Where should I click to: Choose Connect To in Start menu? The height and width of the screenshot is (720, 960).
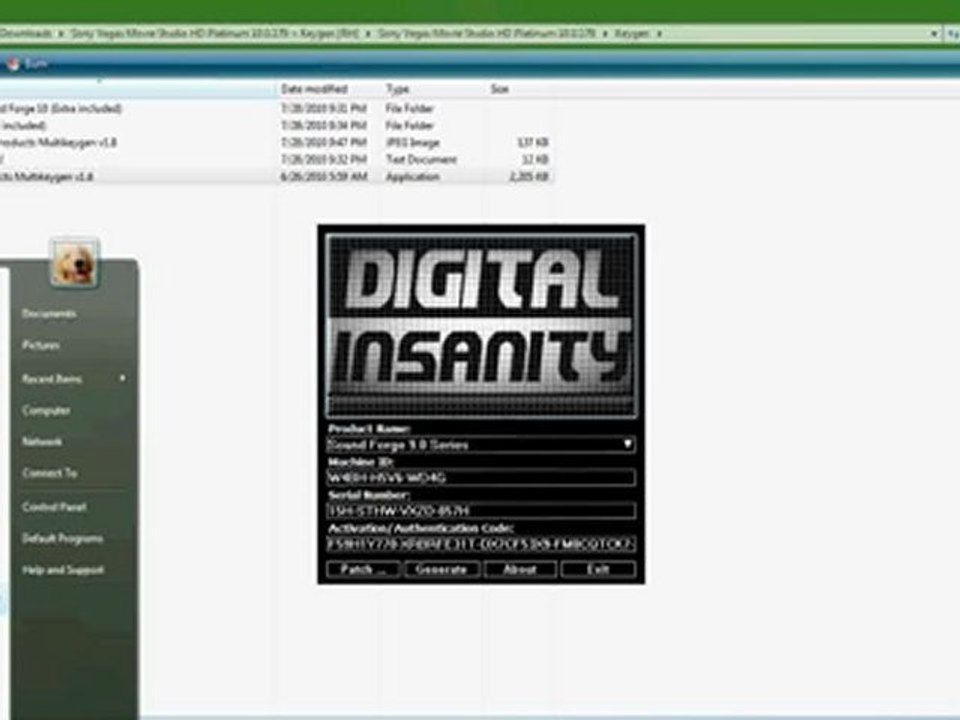(x=49, y=473)
